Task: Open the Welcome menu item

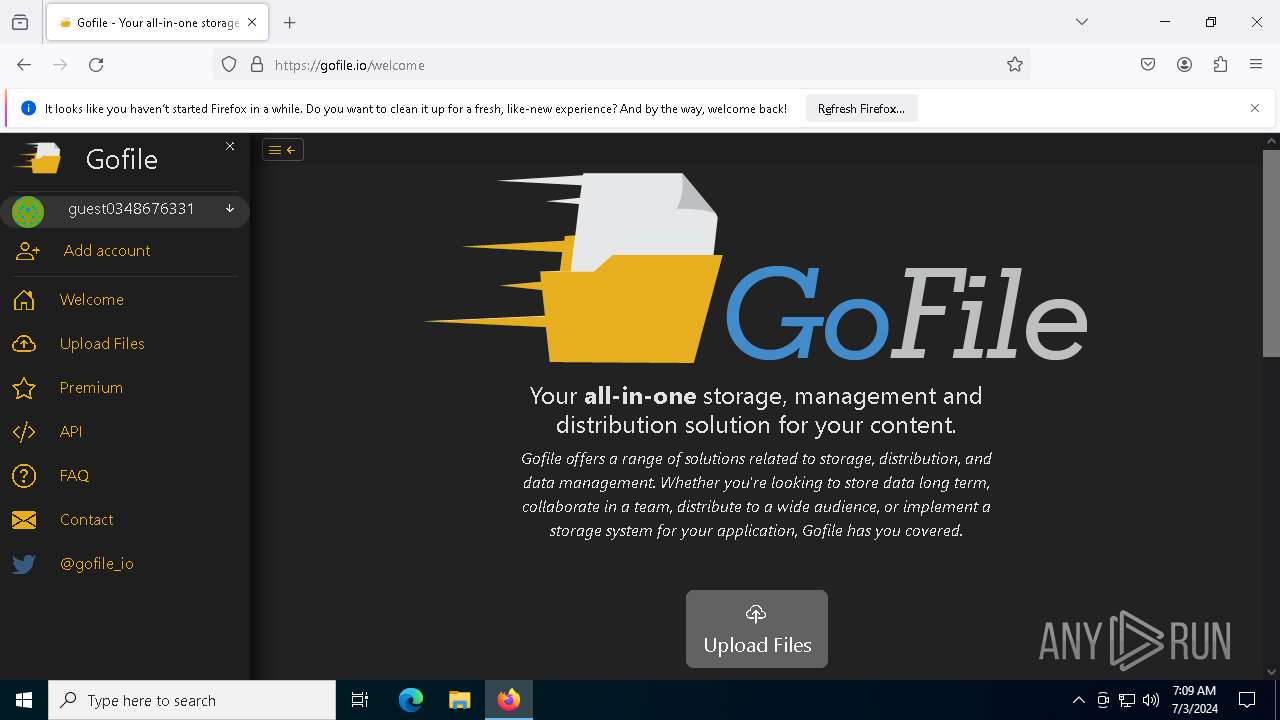Action: click(x=92, y=300)
